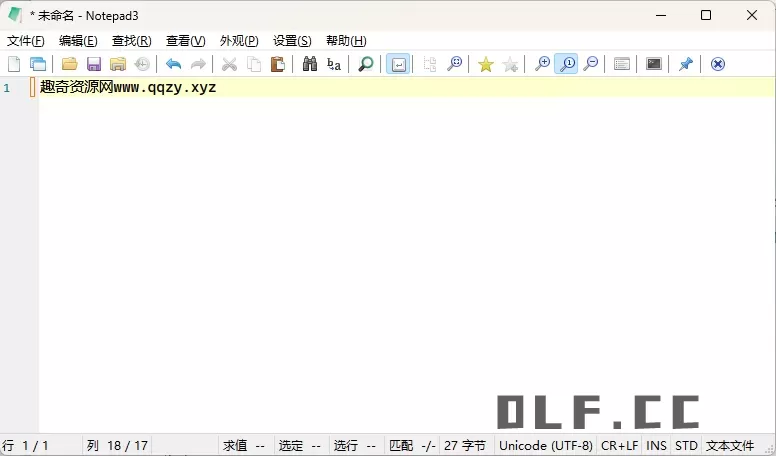
Task: Add to favorites yellow star
Action: [x=485, y=64]
